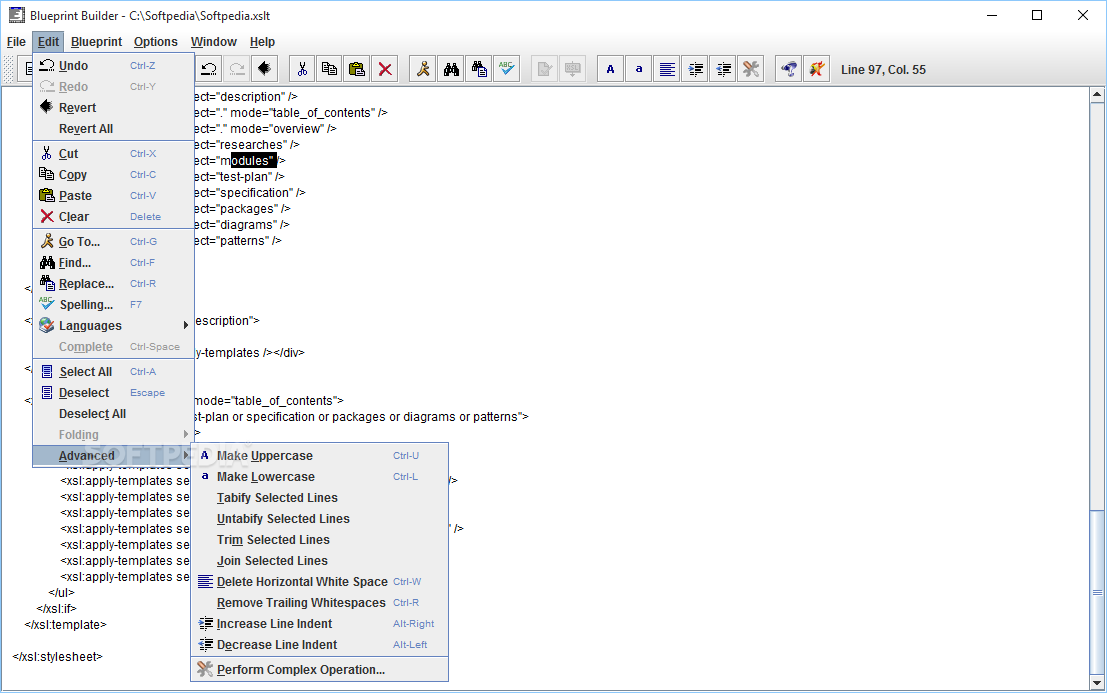This screenshot has width=1107, height=693.
Task: Click the vertical scrollbar thumb
Action: coord(1097,591)
